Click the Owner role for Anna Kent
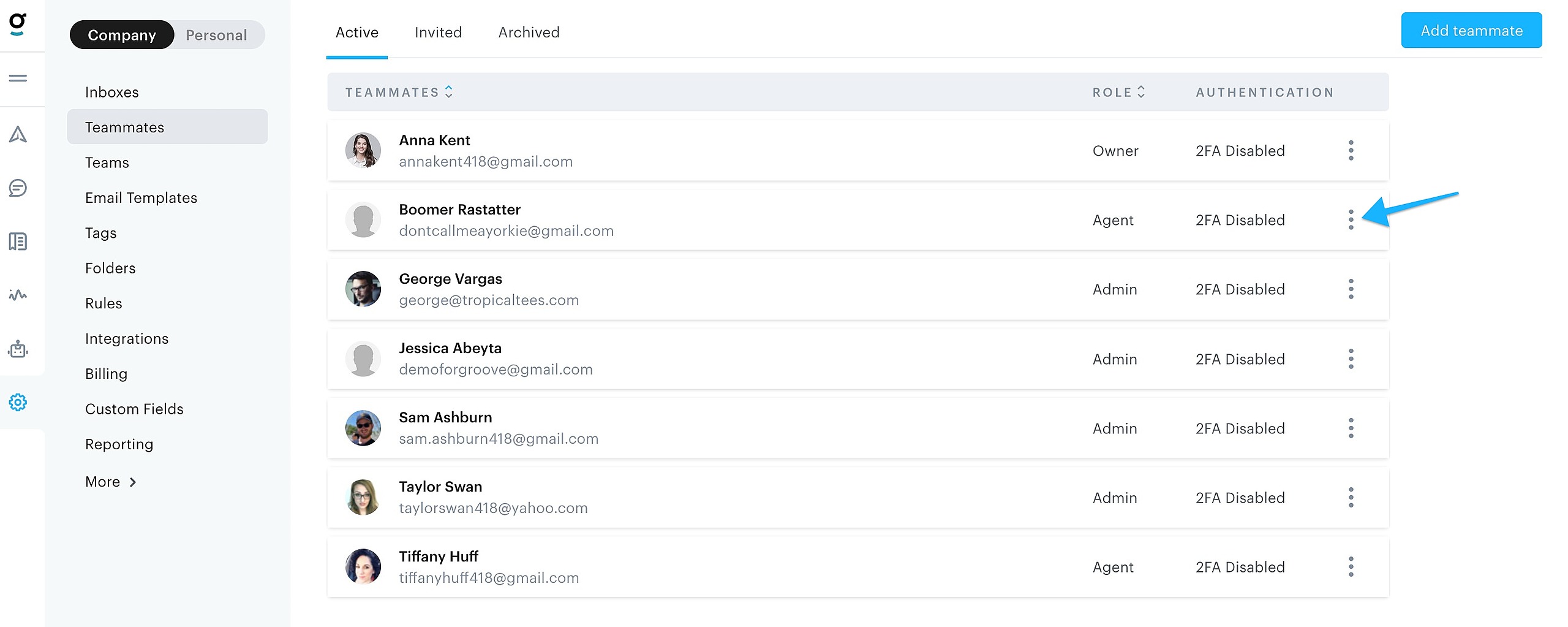Image resolution: width=1568 pixels, height=627 pixels. (x=1115, y=151)
